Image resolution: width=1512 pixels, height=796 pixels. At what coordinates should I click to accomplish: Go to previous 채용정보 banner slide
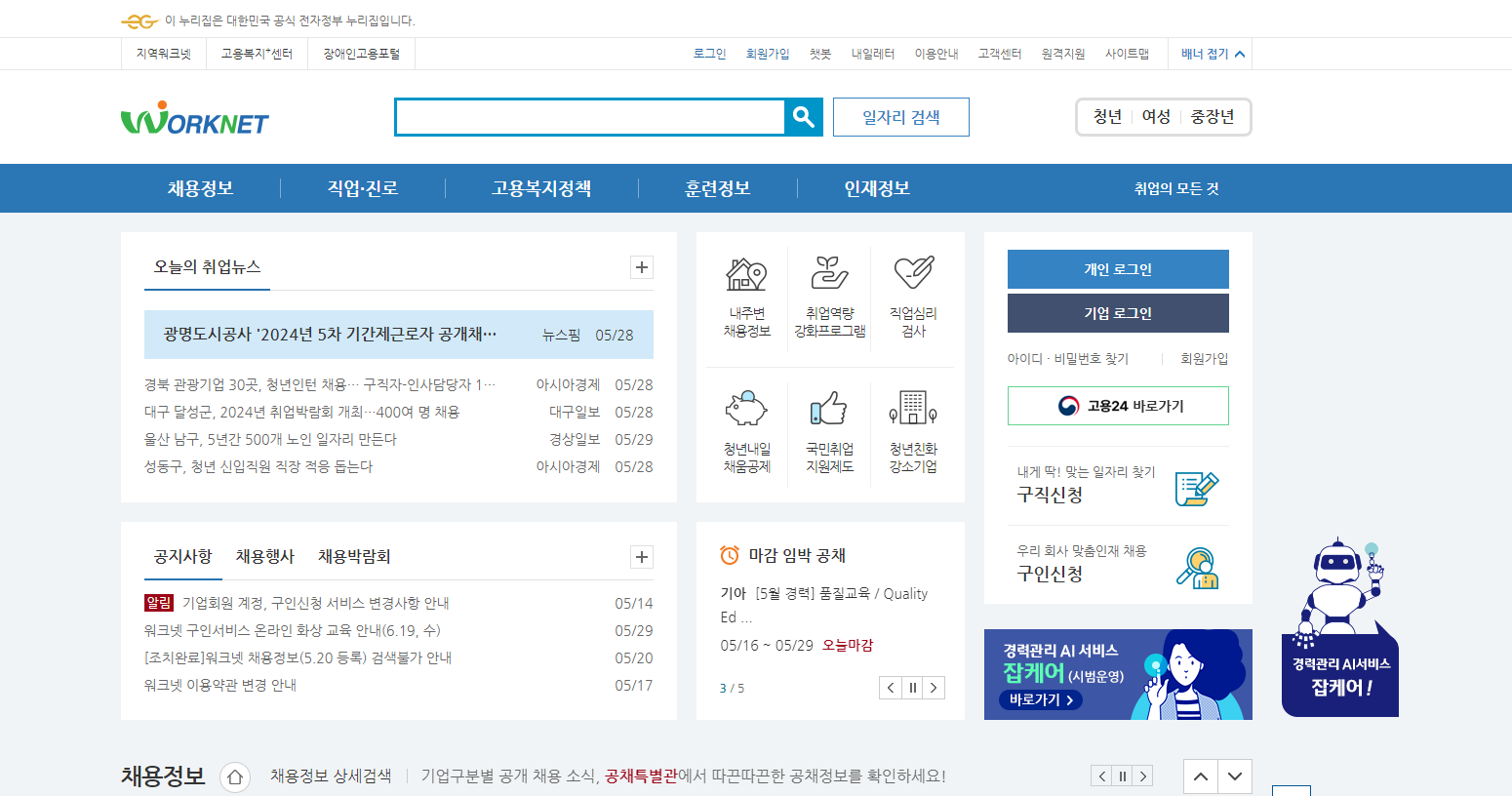[1102, 776]
